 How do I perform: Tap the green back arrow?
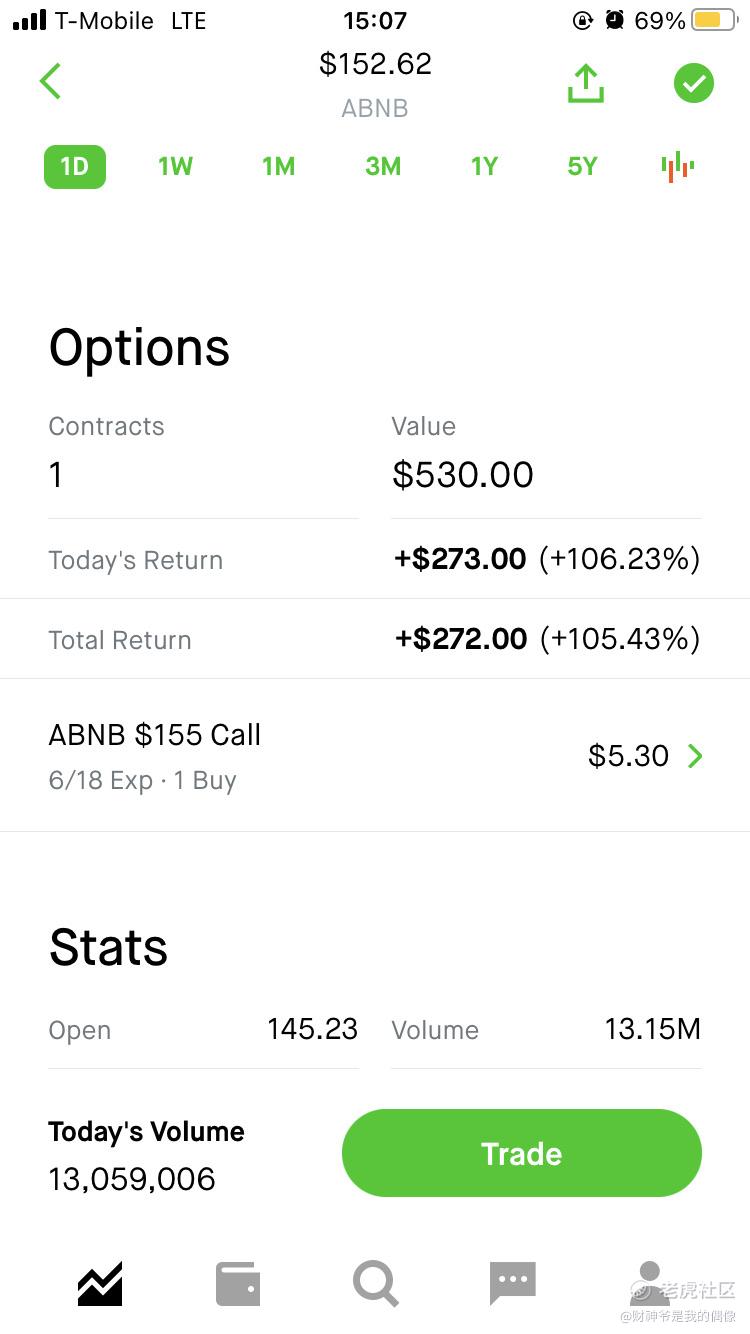coord(51,82)
